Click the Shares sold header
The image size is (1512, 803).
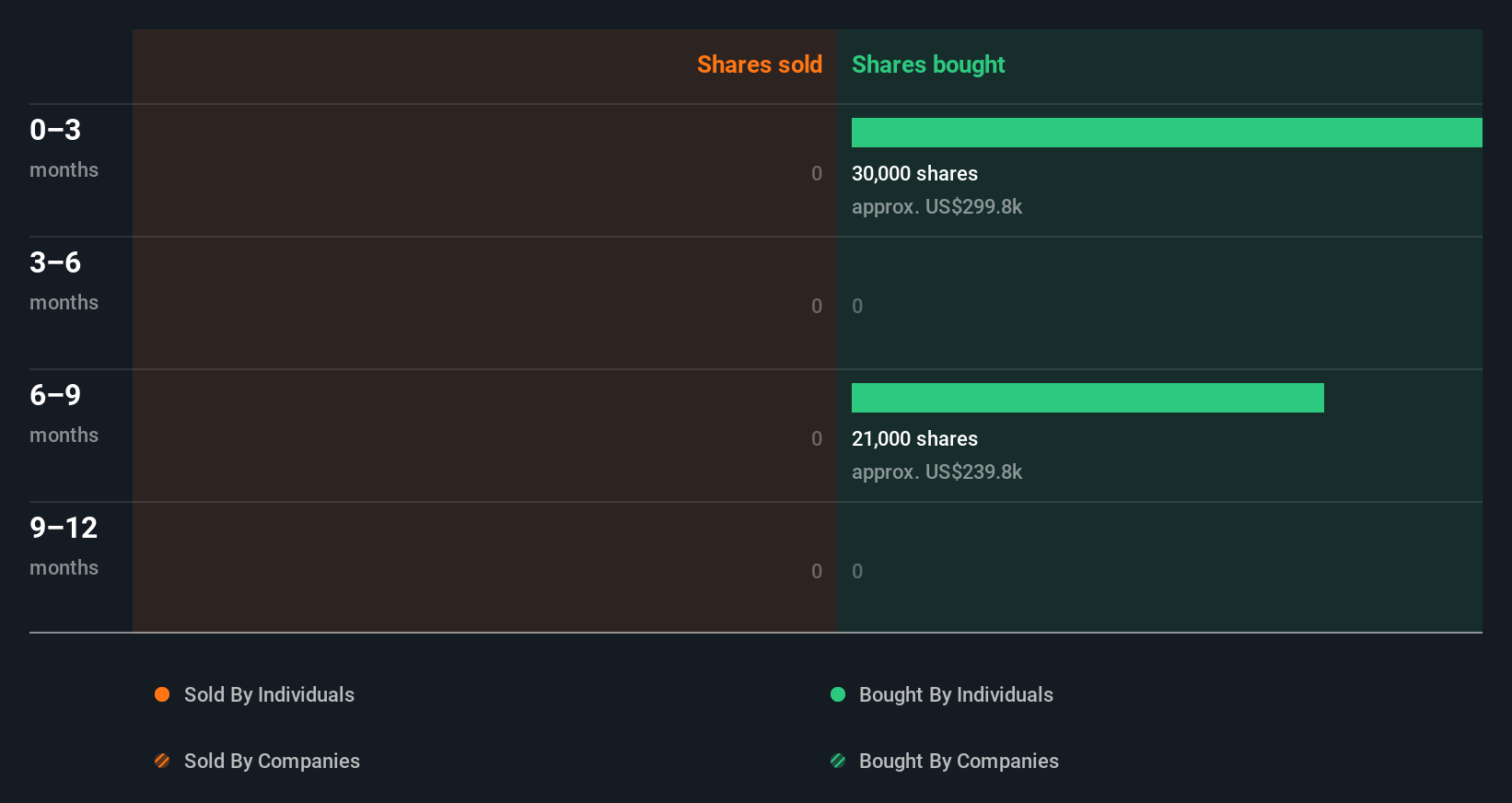(x=760, y=64)
